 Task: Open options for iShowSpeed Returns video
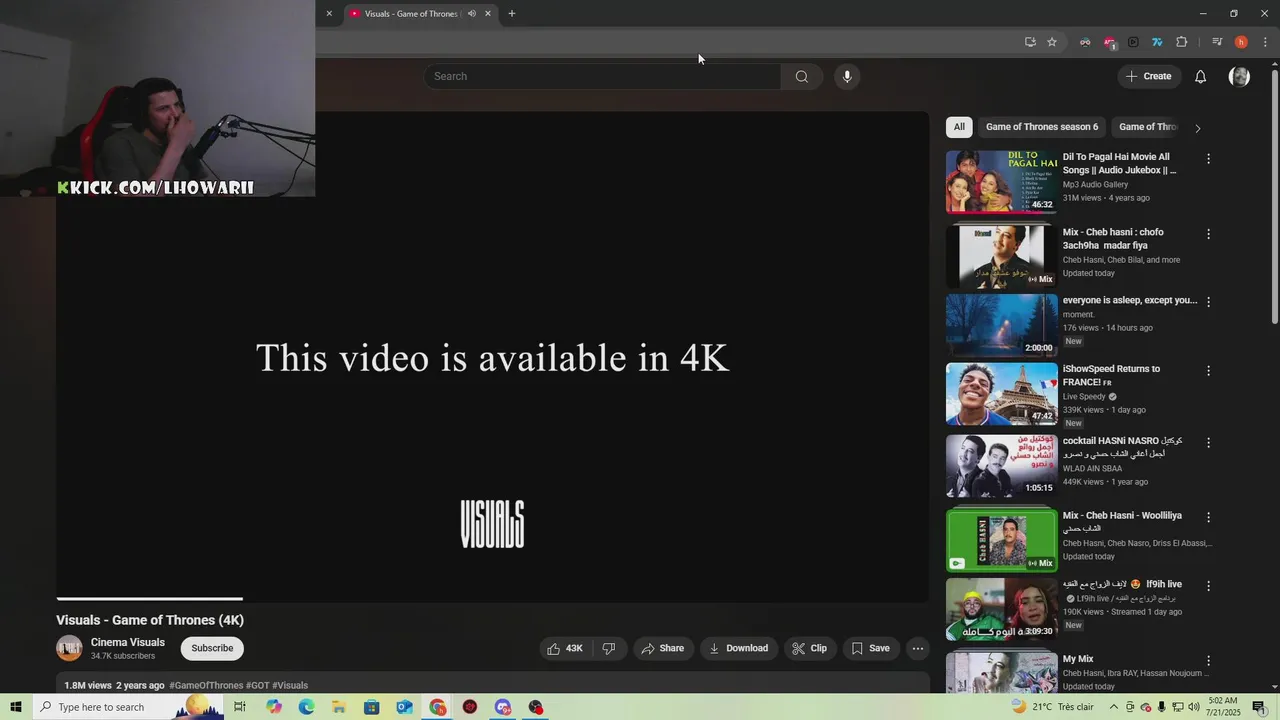[1208, 371]
